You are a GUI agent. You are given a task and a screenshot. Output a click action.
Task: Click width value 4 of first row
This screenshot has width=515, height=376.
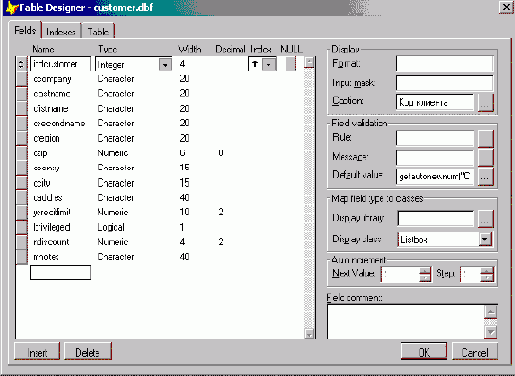click(x=182, y=64)
